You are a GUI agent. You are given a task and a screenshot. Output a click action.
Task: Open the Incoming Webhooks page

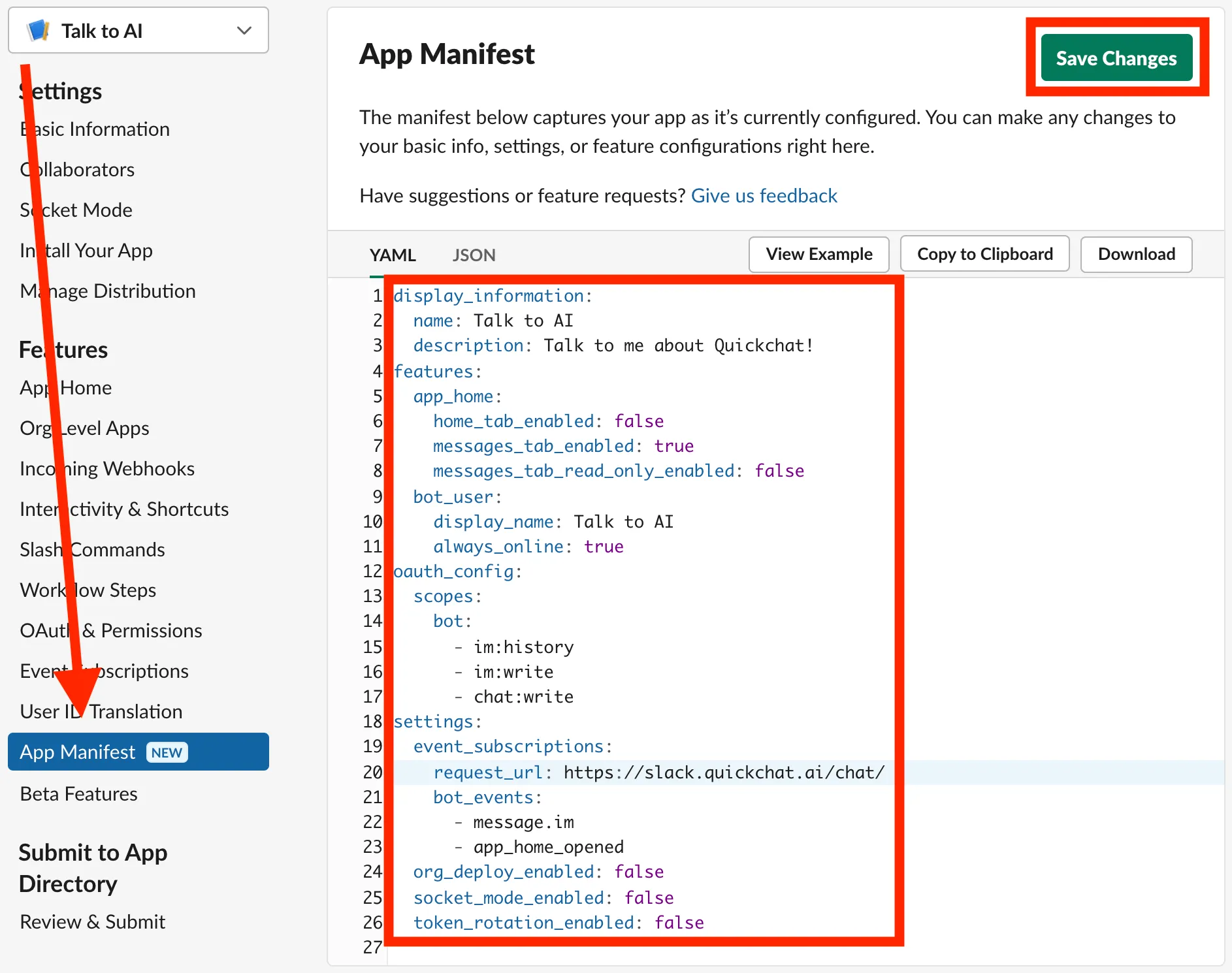click(107, 469)
